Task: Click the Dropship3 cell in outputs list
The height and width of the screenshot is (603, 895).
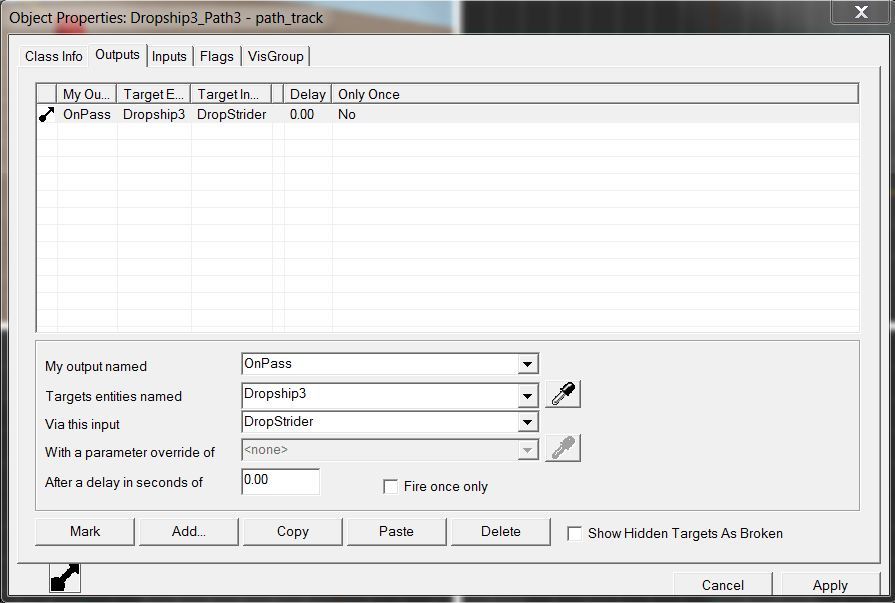Action: 154,114
